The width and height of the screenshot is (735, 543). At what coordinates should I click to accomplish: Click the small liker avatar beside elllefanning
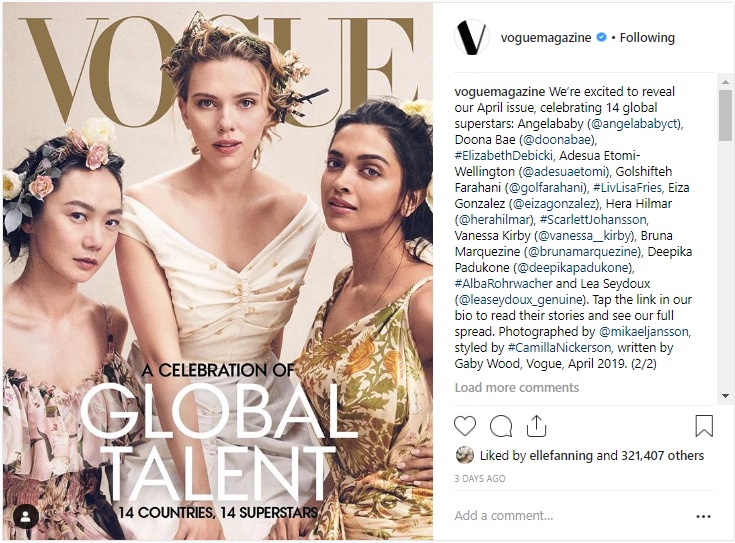(x=465, y=455)
